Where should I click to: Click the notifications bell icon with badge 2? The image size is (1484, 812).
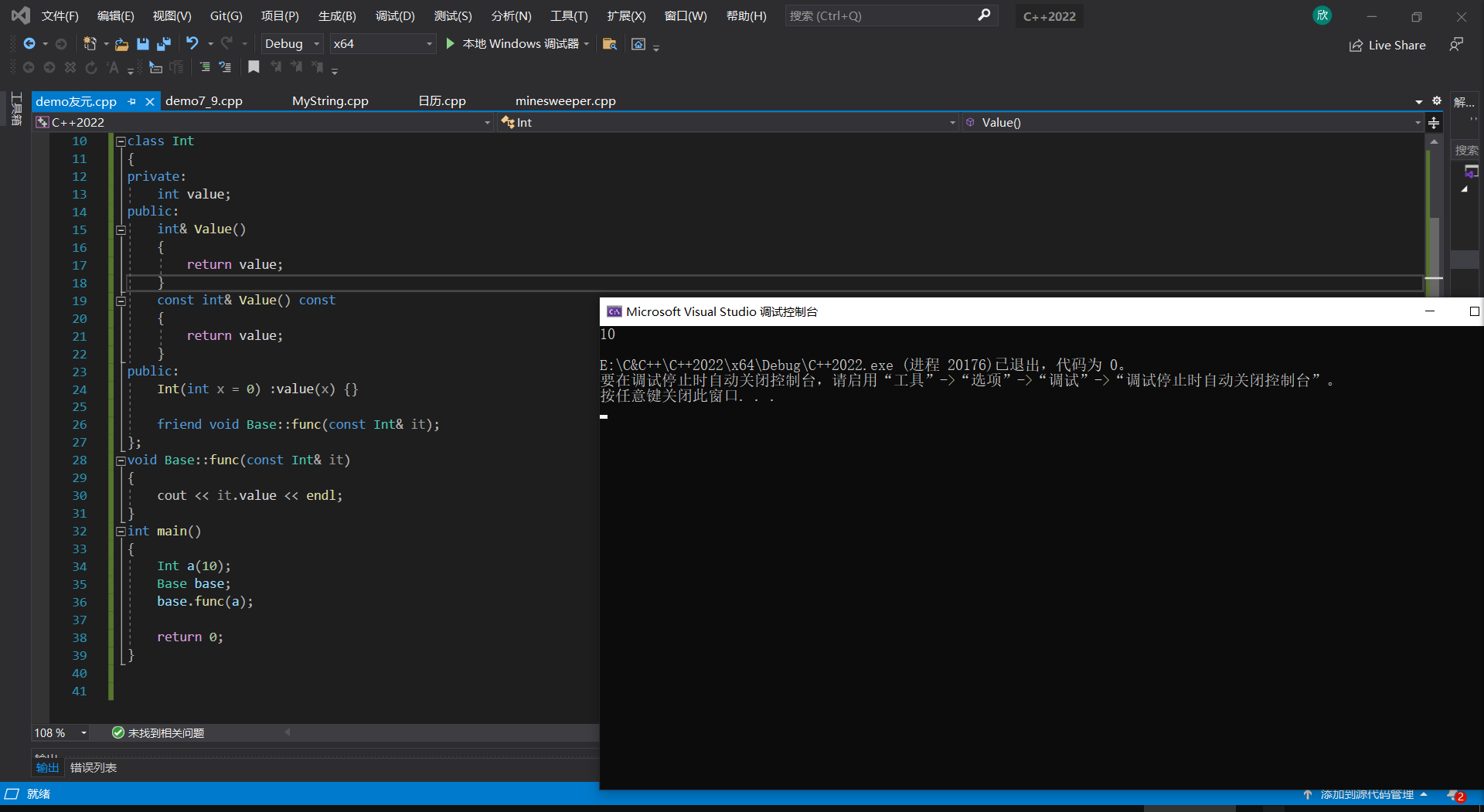point(1455,795)
